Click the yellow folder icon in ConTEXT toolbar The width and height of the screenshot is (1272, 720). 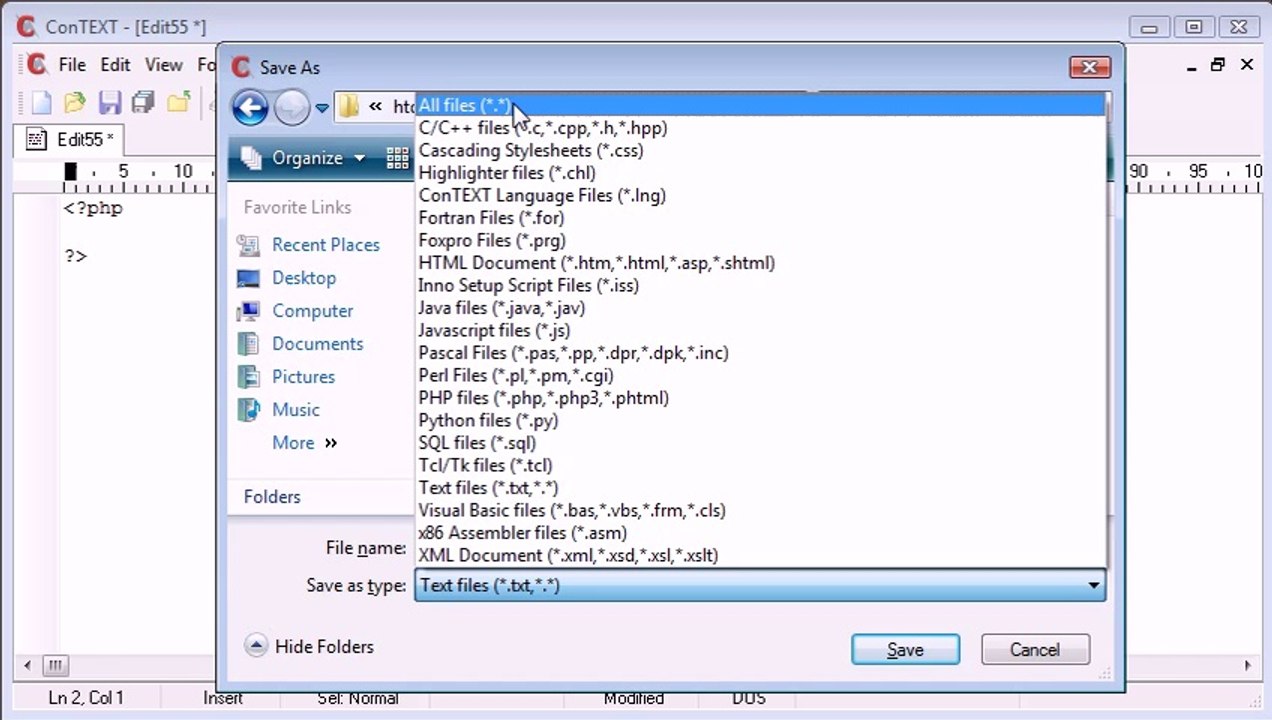coord(178,102)
